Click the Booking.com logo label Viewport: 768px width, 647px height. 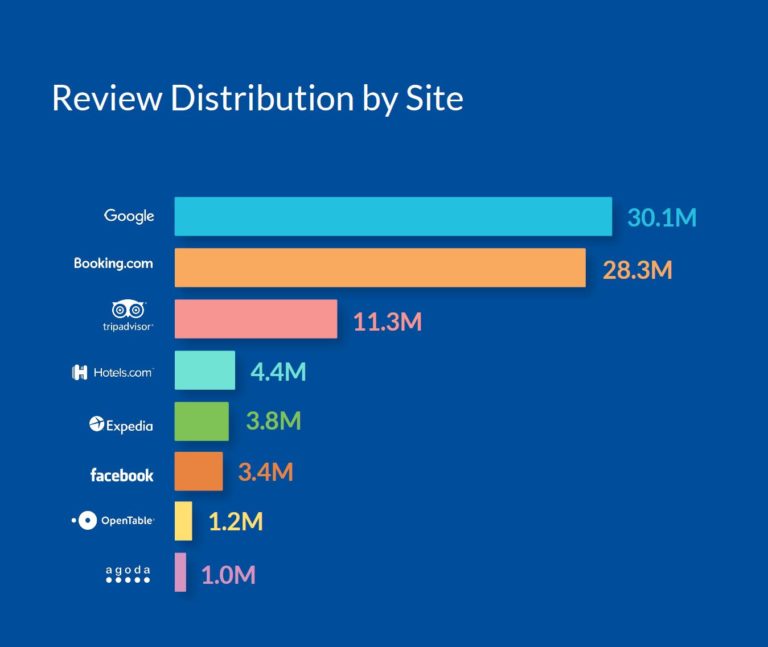tap(113, 264)
